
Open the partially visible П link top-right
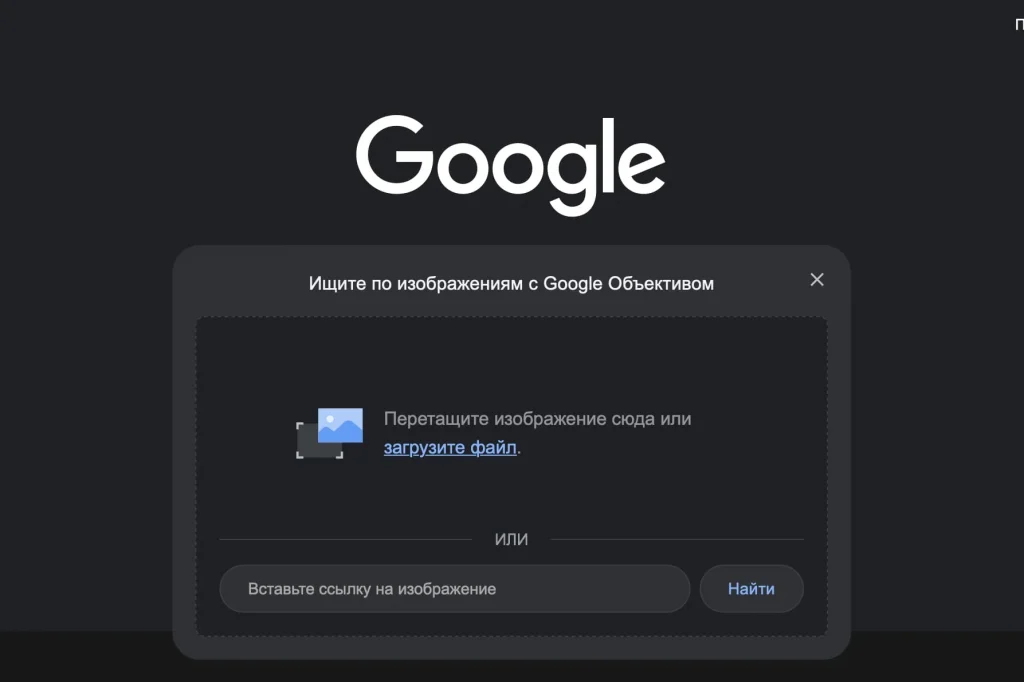1019,25
